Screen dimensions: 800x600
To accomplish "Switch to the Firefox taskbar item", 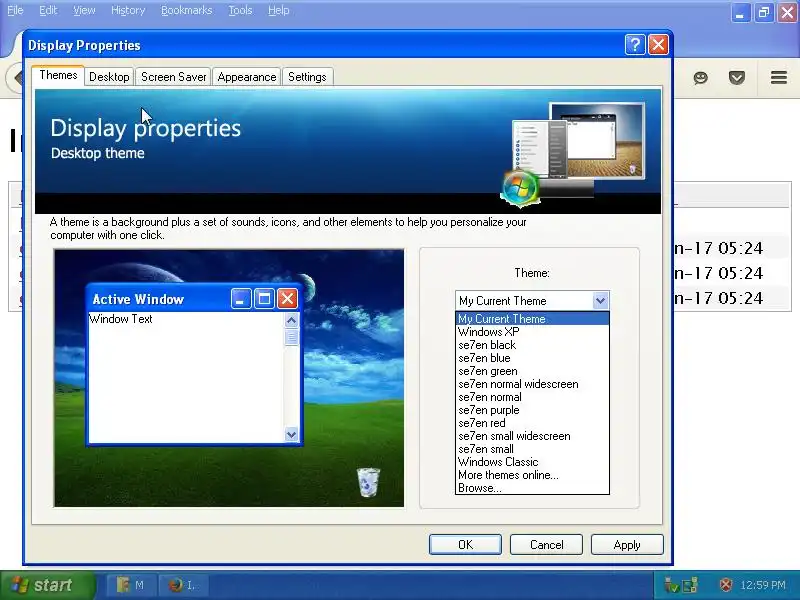I will point(183,585).
